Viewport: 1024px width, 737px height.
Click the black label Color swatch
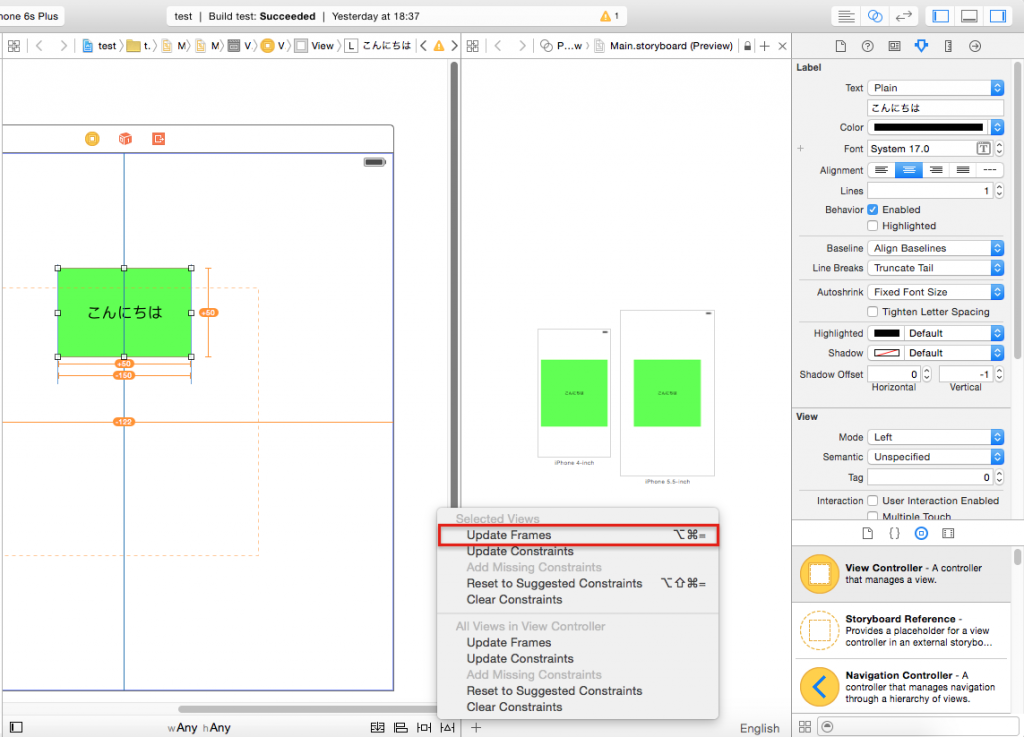coord(928,128)
